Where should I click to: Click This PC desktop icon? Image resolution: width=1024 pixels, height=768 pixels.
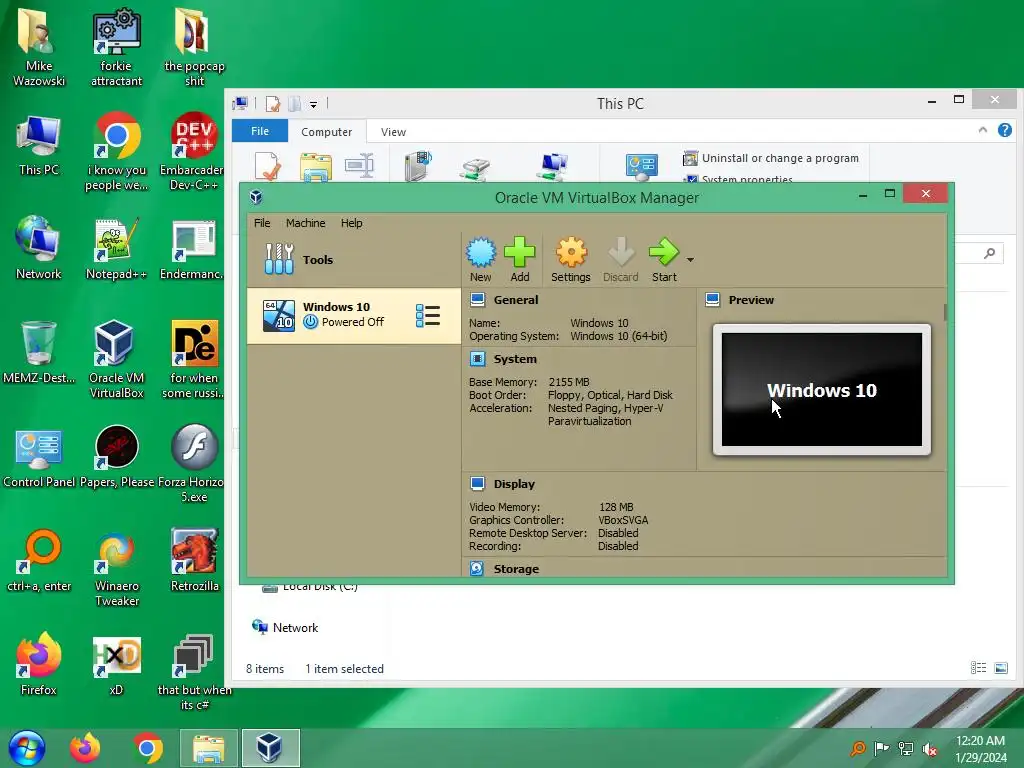click(39, 144)
